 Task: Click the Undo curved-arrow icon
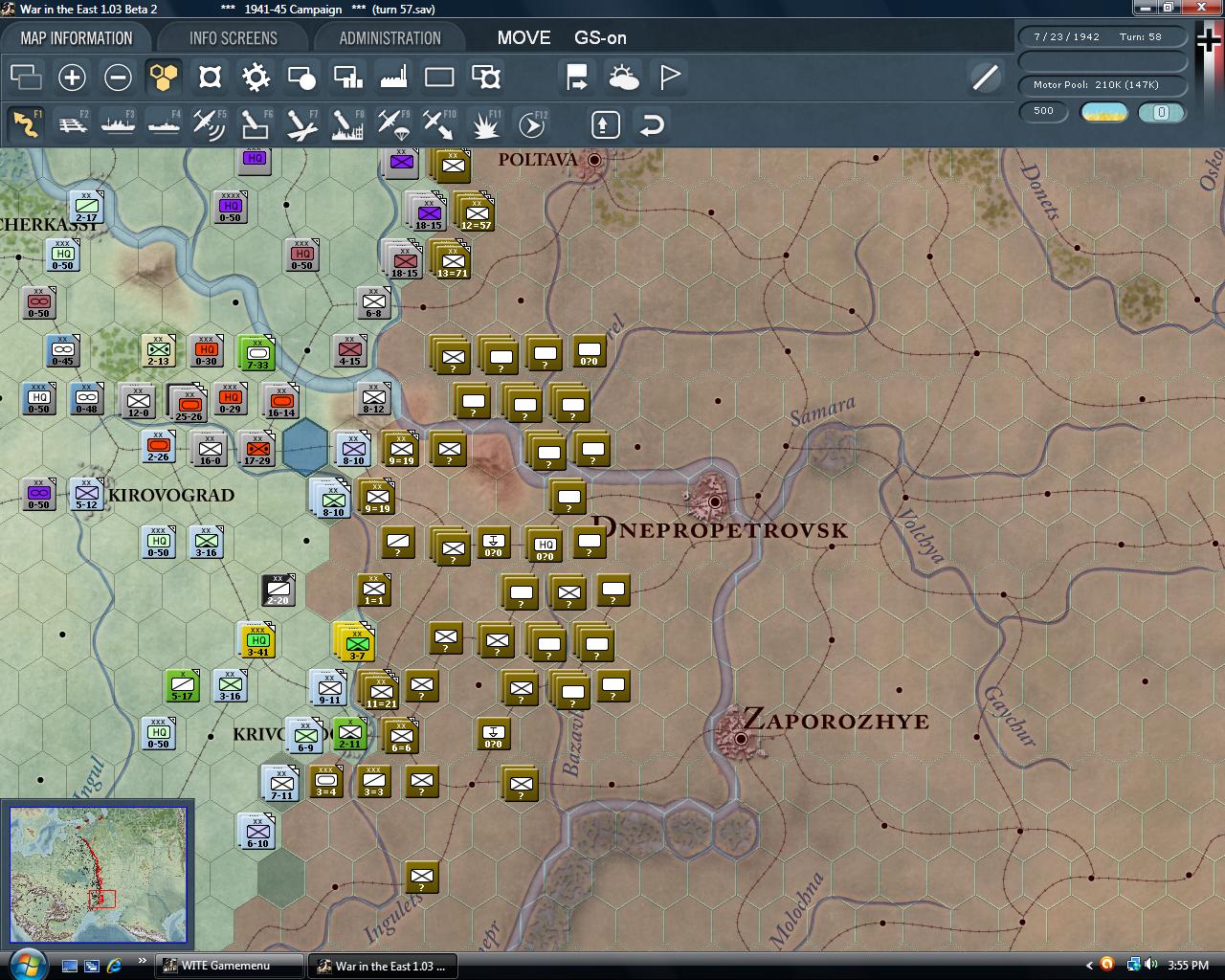click(x=652, y=124)
